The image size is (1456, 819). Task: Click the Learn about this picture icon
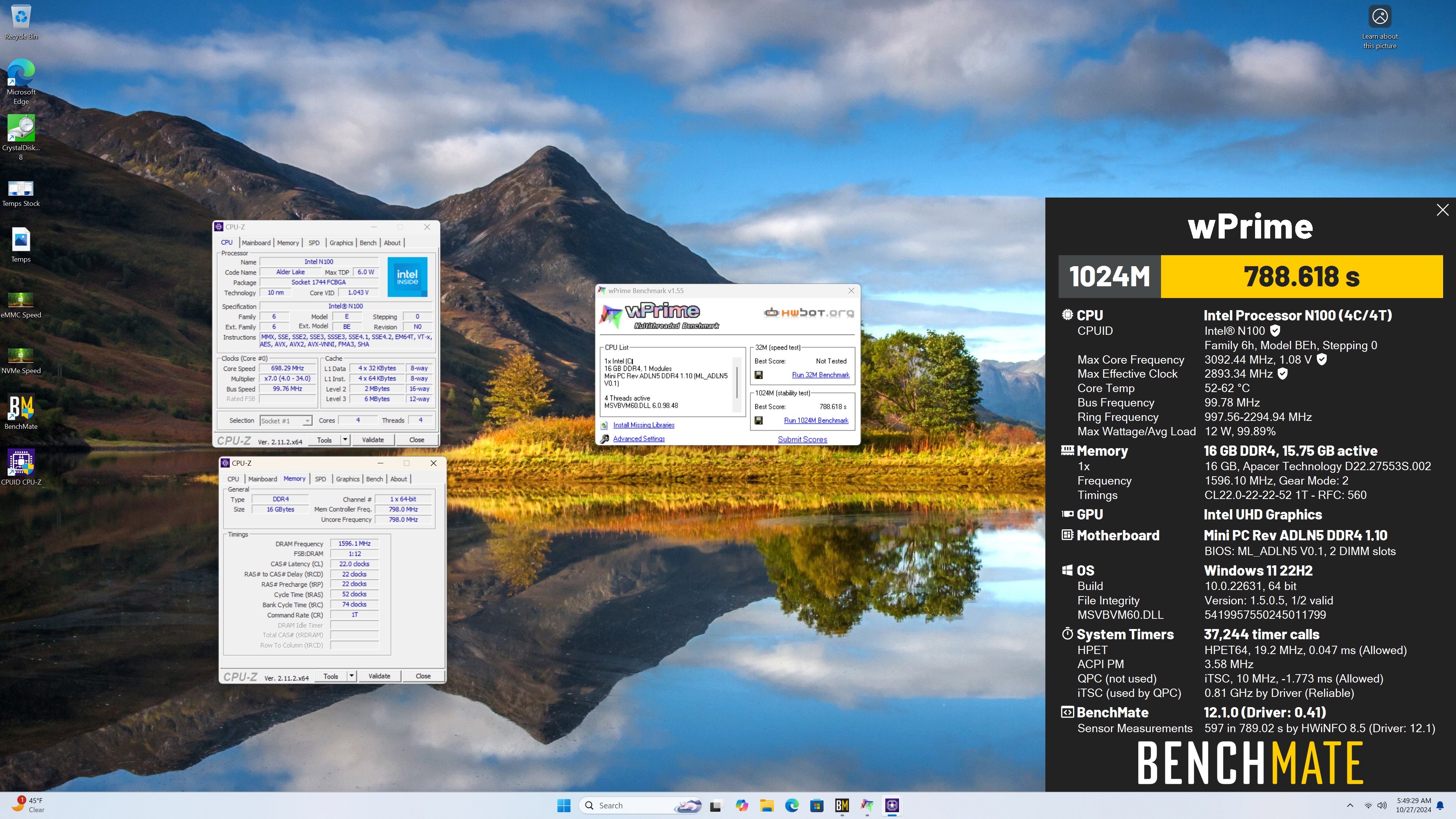coord(1380,28)
